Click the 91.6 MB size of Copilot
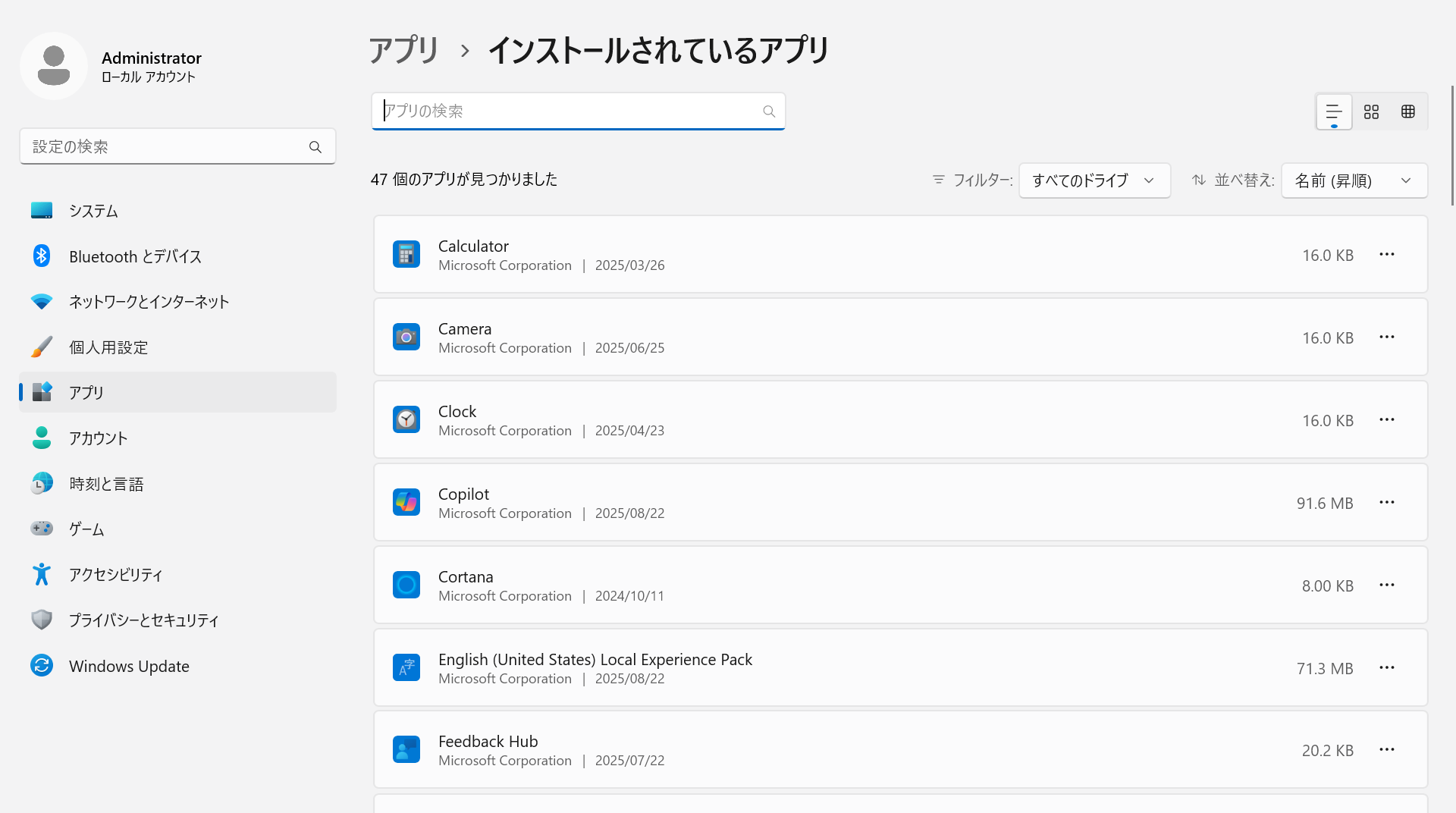 [x=1325, y=504]
